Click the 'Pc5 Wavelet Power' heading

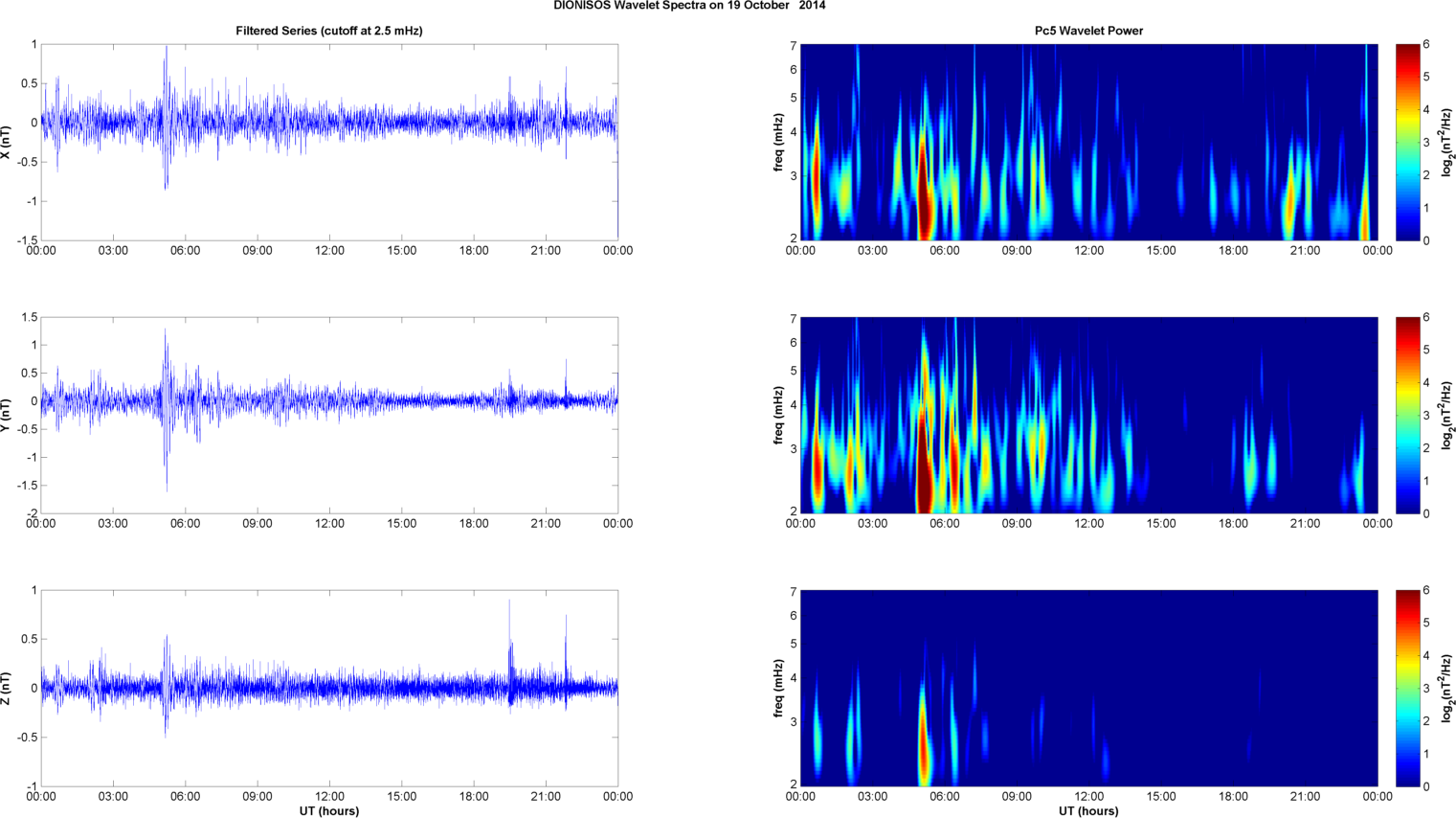click(1088, 31)
